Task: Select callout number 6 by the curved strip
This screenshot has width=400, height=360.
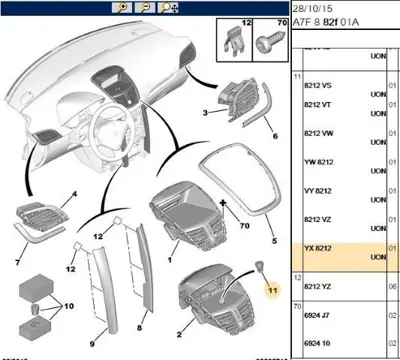Action: click(275, 136)
